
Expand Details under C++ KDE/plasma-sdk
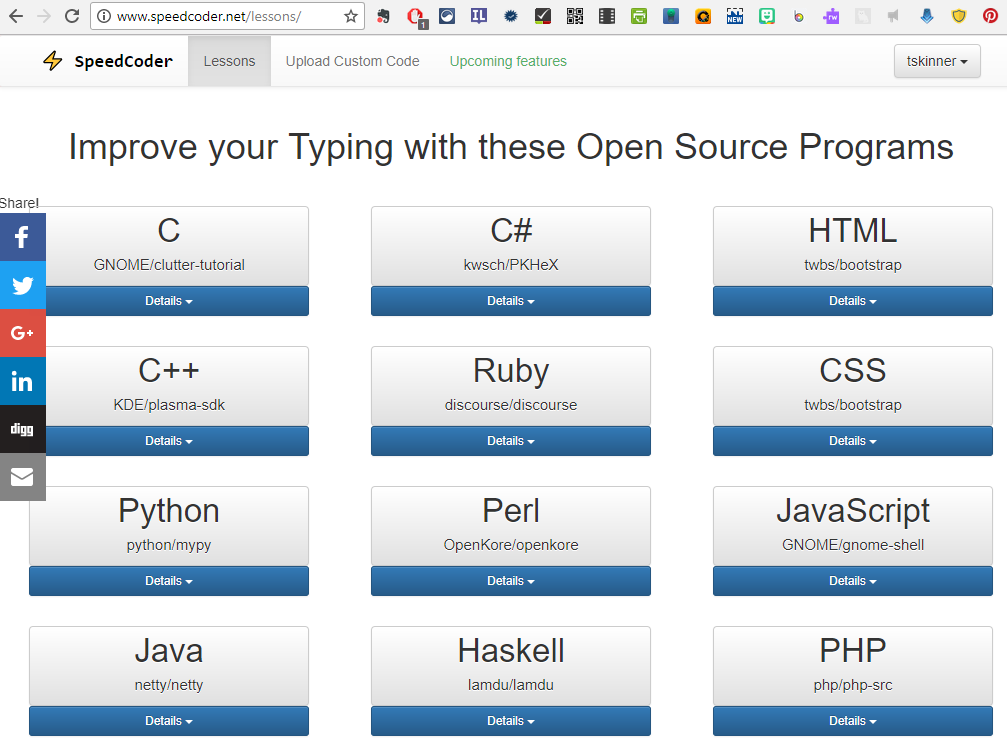coord(169,441)
